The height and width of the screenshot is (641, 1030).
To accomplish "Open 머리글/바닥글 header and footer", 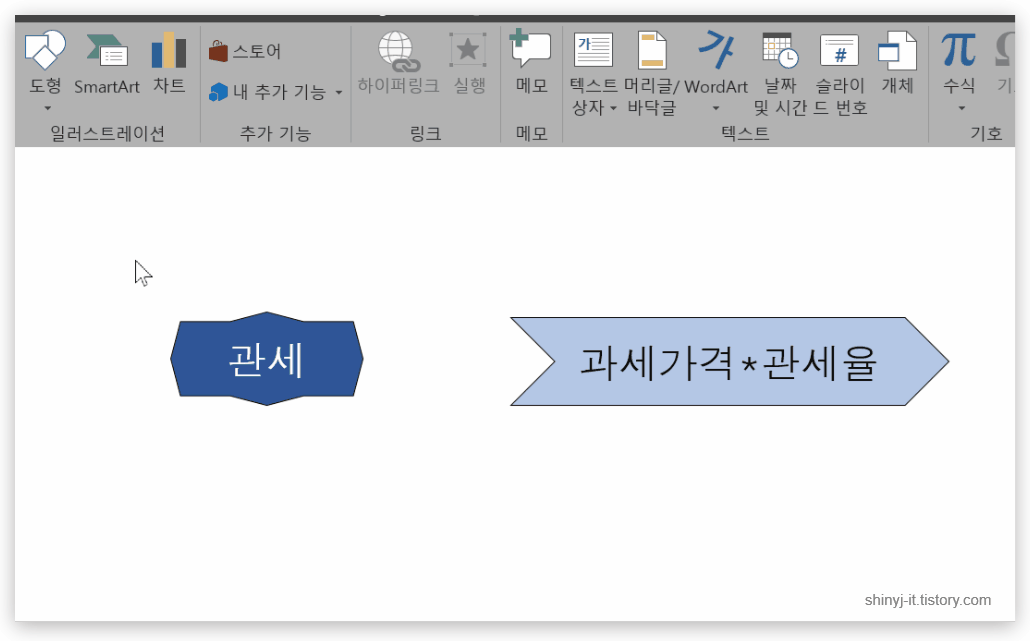I will [x=652, y=74].
